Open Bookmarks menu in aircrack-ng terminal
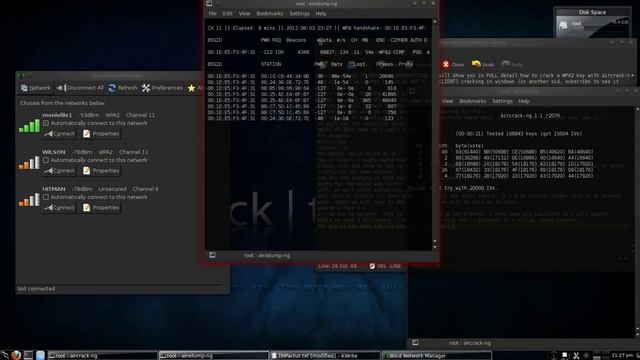The height and width of the screenshot is (360, 640). click(473, 101)
